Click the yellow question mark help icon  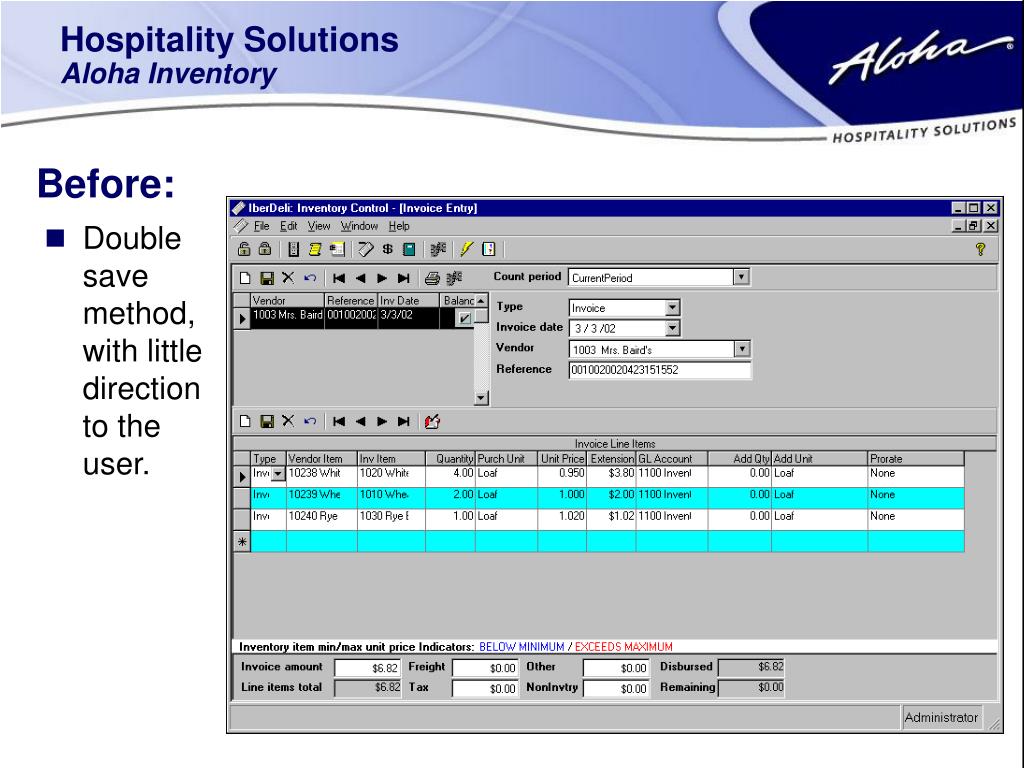pos(980,249)
